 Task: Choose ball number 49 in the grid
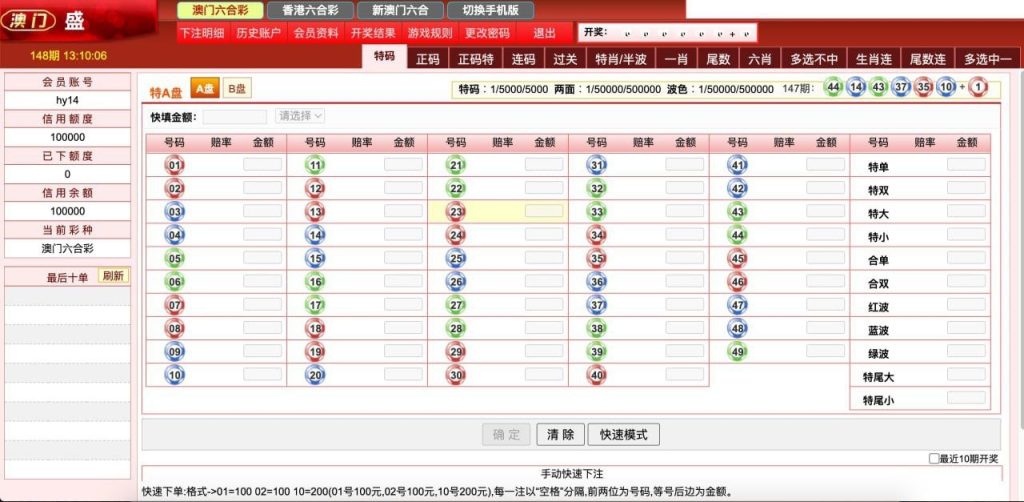click(738, 351)
